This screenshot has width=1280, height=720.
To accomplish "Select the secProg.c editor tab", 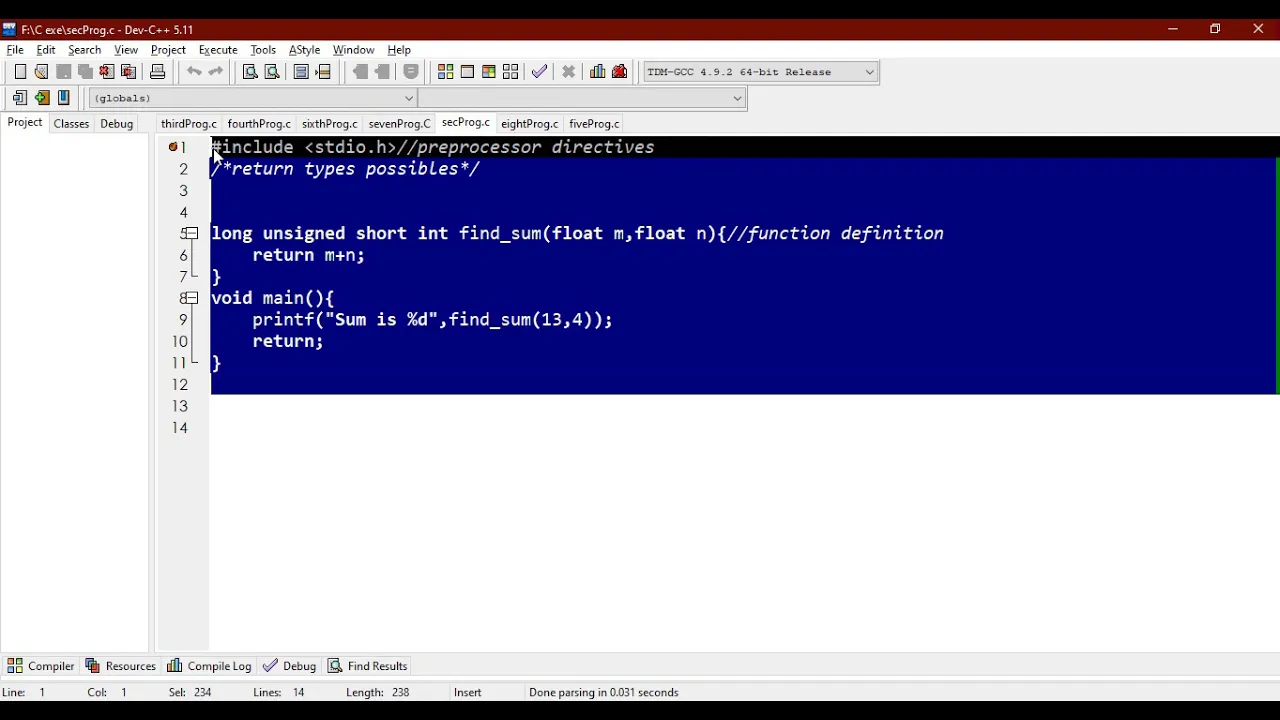I will [x=465, y=122].
